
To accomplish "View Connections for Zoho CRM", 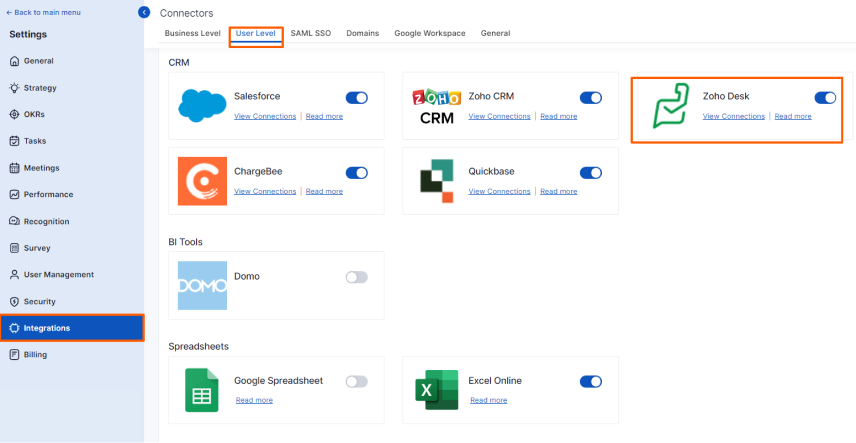I will (500, 116).
